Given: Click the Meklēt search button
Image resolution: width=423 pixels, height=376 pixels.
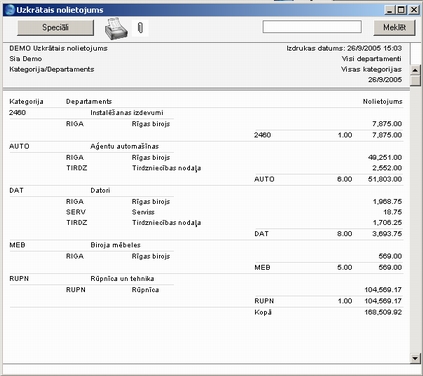Looking at the screenshot, I should [x=394, y=27].
